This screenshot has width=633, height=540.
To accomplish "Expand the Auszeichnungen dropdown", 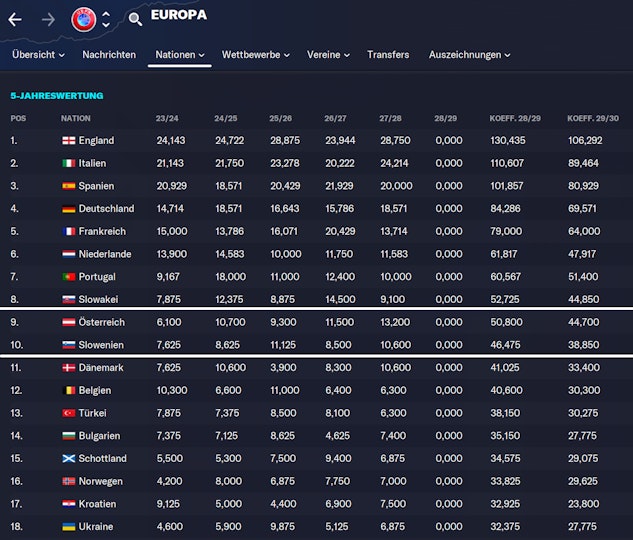I will coord(469,55).
